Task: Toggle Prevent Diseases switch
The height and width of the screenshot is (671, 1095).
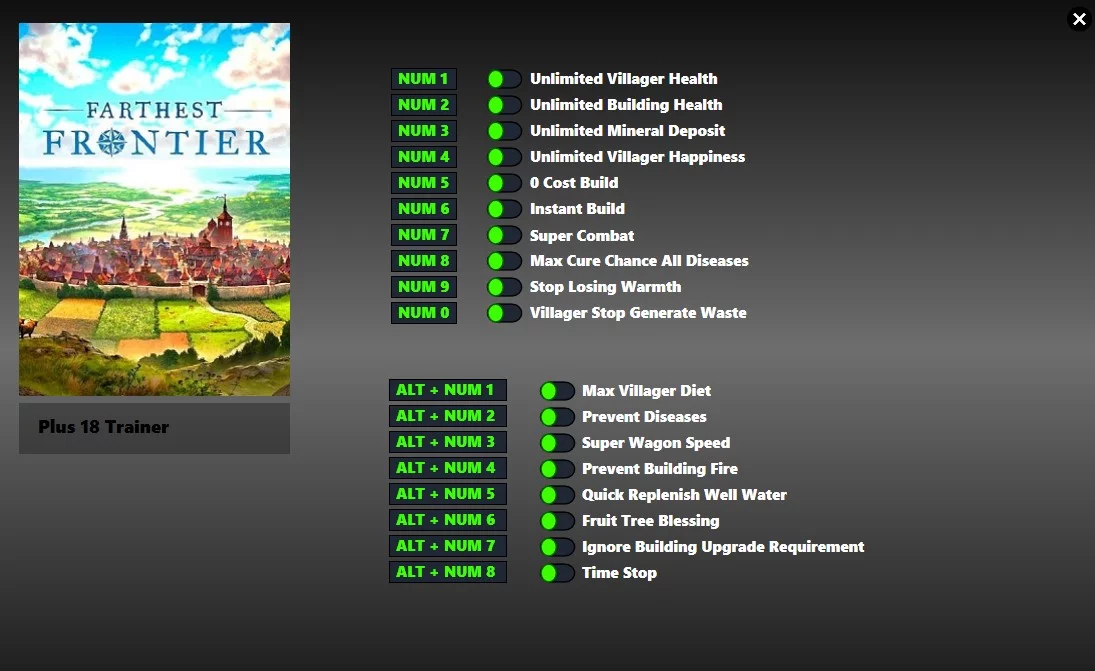Action: pos(557,417)
